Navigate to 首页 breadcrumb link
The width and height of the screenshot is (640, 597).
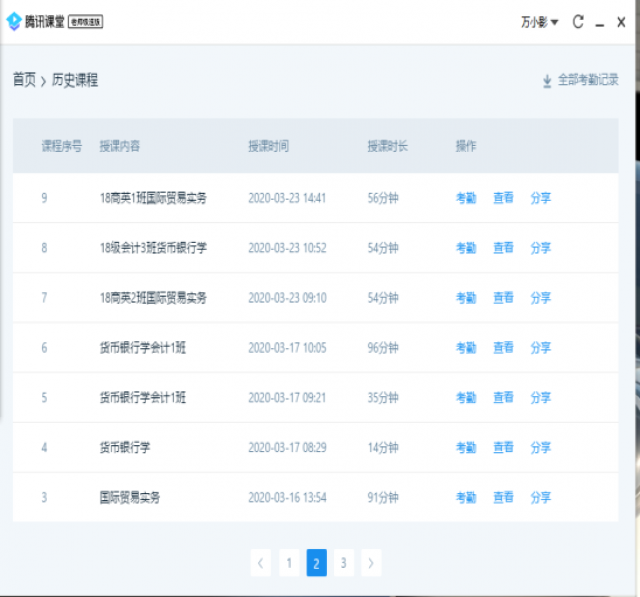tap(24, 80)
